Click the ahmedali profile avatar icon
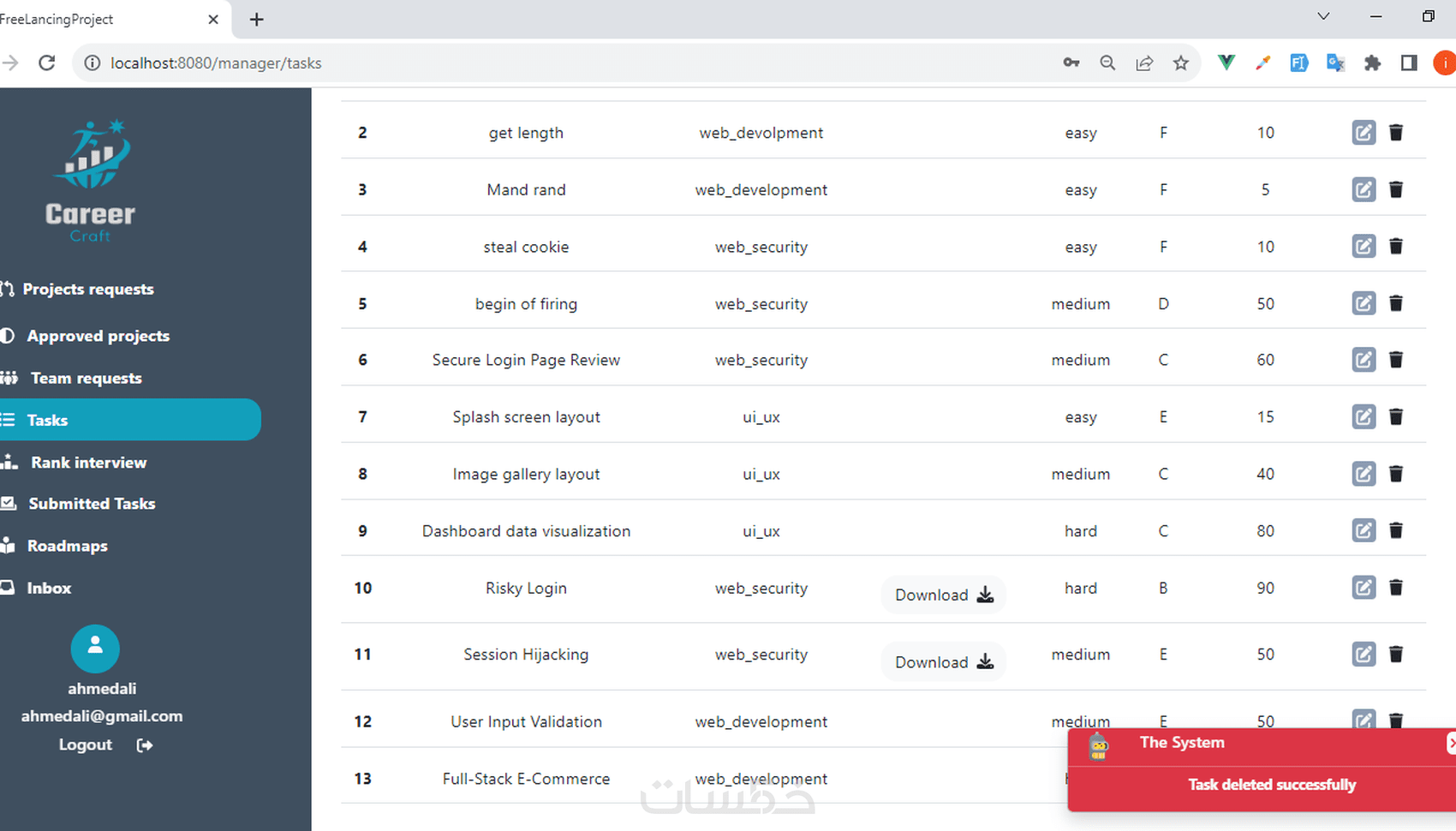 pyautogui.click(x=95, y=649)
